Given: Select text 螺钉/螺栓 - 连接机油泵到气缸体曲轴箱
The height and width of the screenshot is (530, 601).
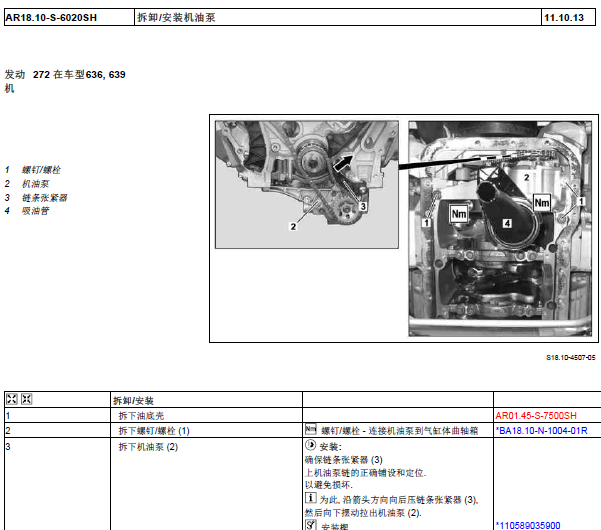Looking at the screenshot, I should (x=400, y=431).
